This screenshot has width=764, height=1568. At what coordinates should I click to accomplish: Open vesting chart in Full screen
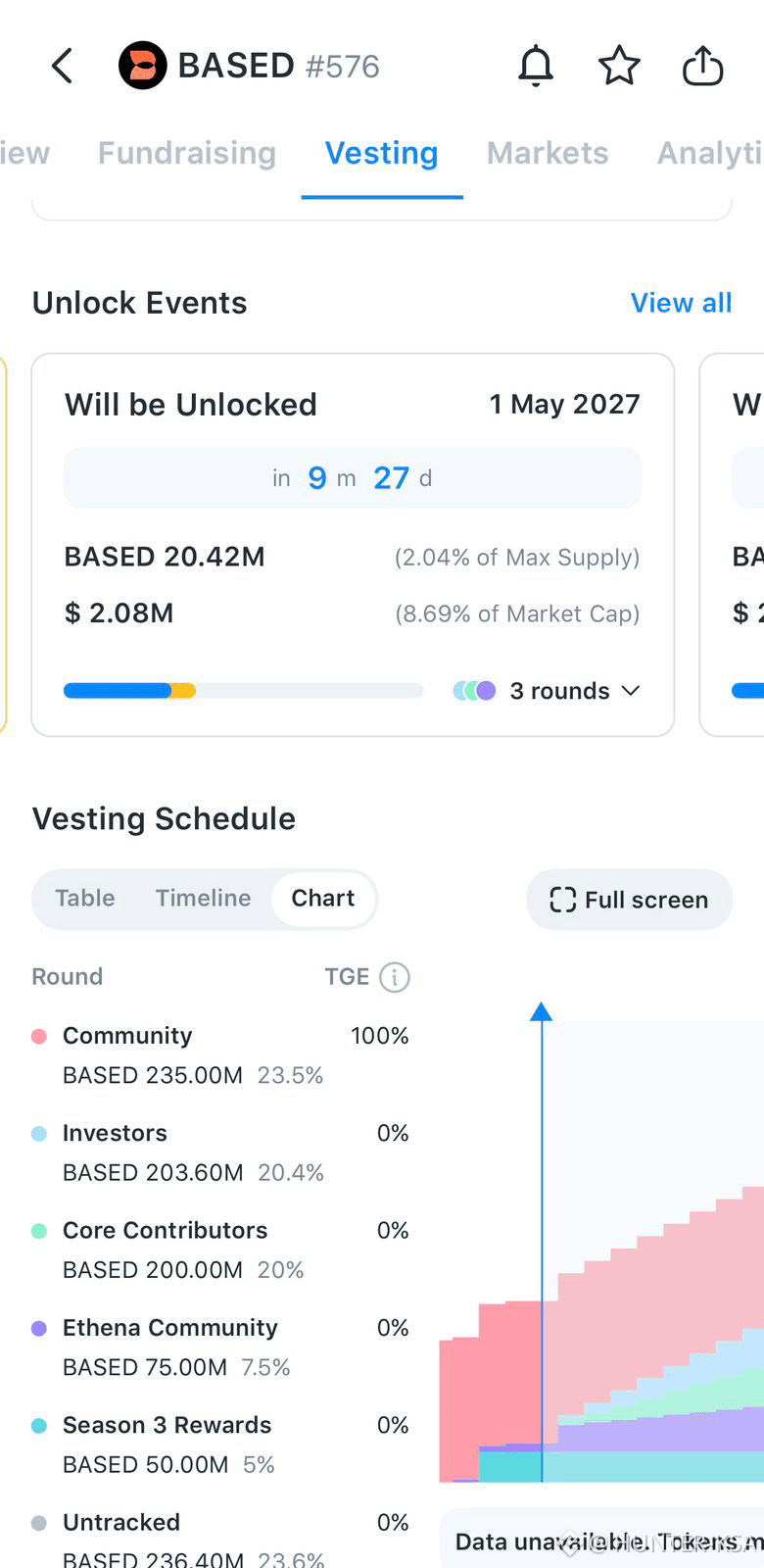(x=629, y=900)
